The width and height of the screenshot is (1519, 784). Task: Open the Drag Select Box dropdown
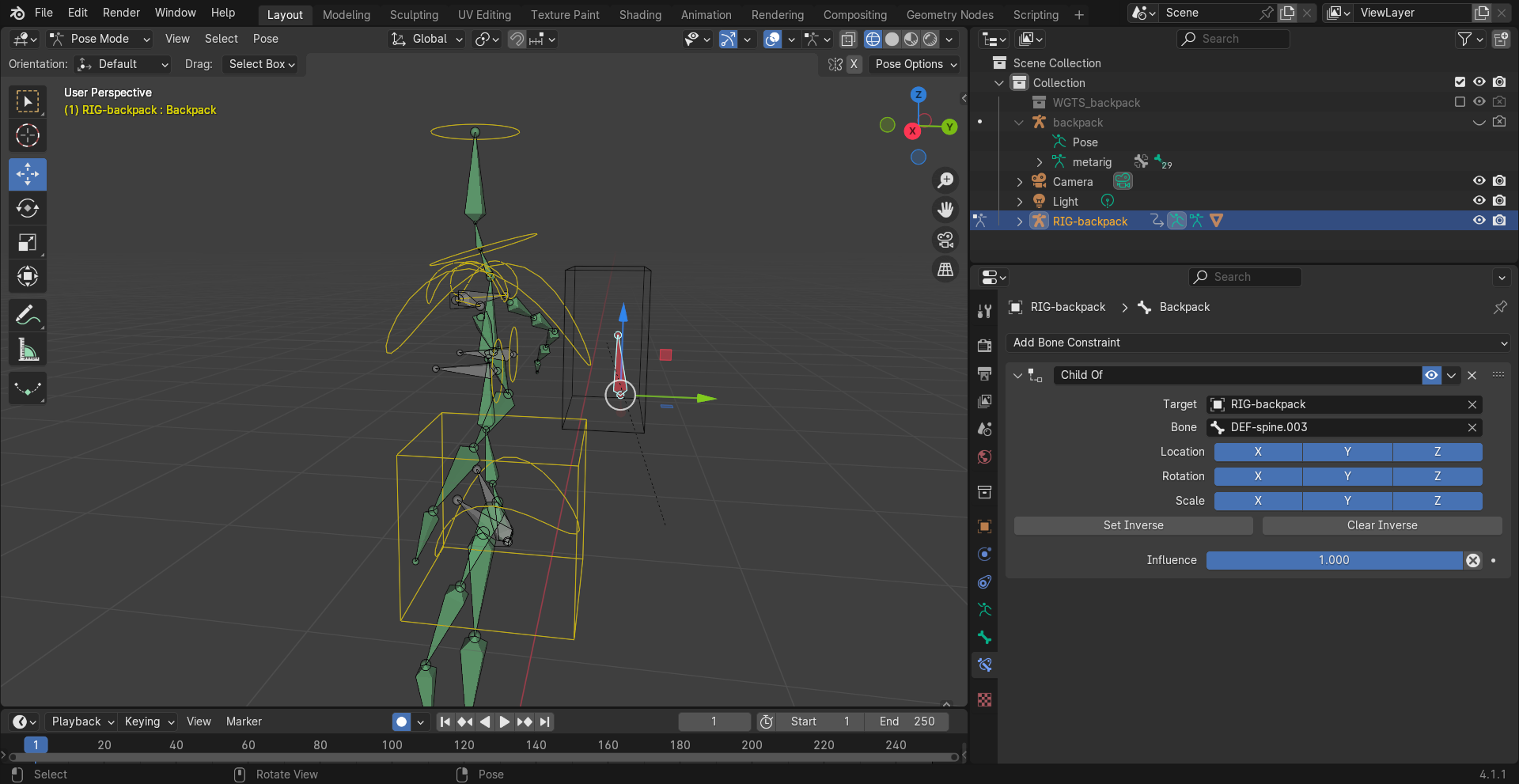(x=262, y=64)
